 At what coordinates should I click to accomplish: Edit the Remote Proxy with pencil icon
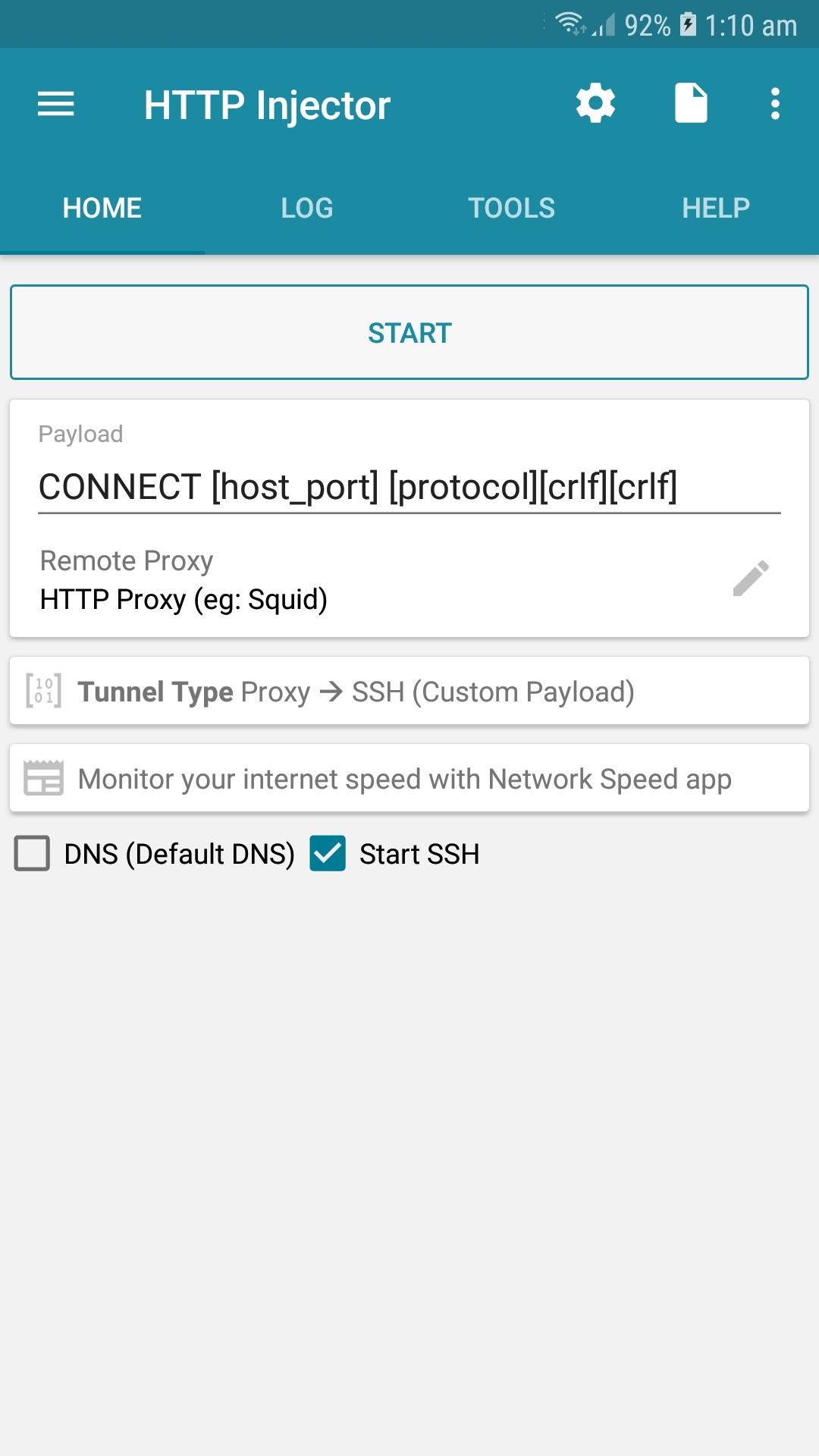752,579
